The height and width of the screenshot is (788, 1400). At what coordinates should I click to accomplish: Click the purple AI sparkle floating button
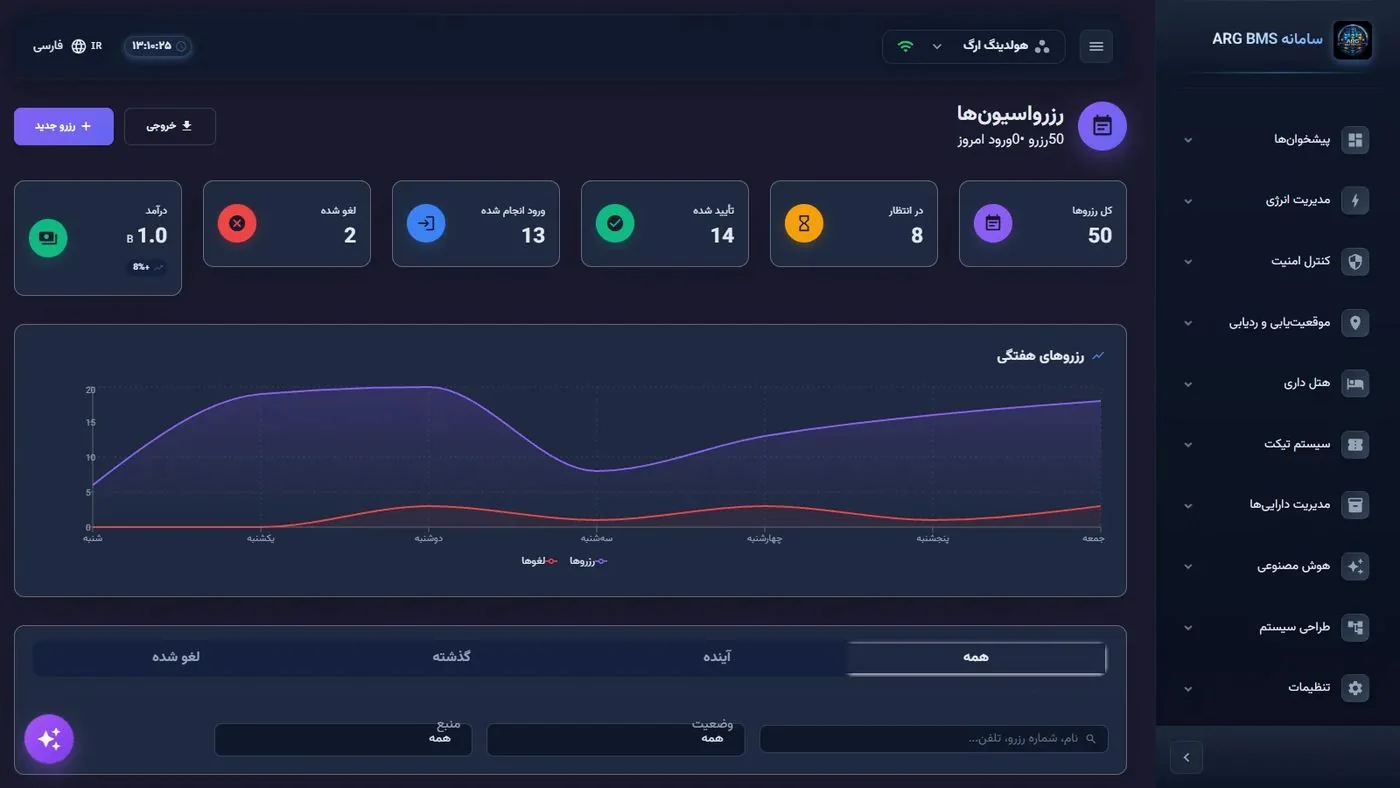(49, 739)
